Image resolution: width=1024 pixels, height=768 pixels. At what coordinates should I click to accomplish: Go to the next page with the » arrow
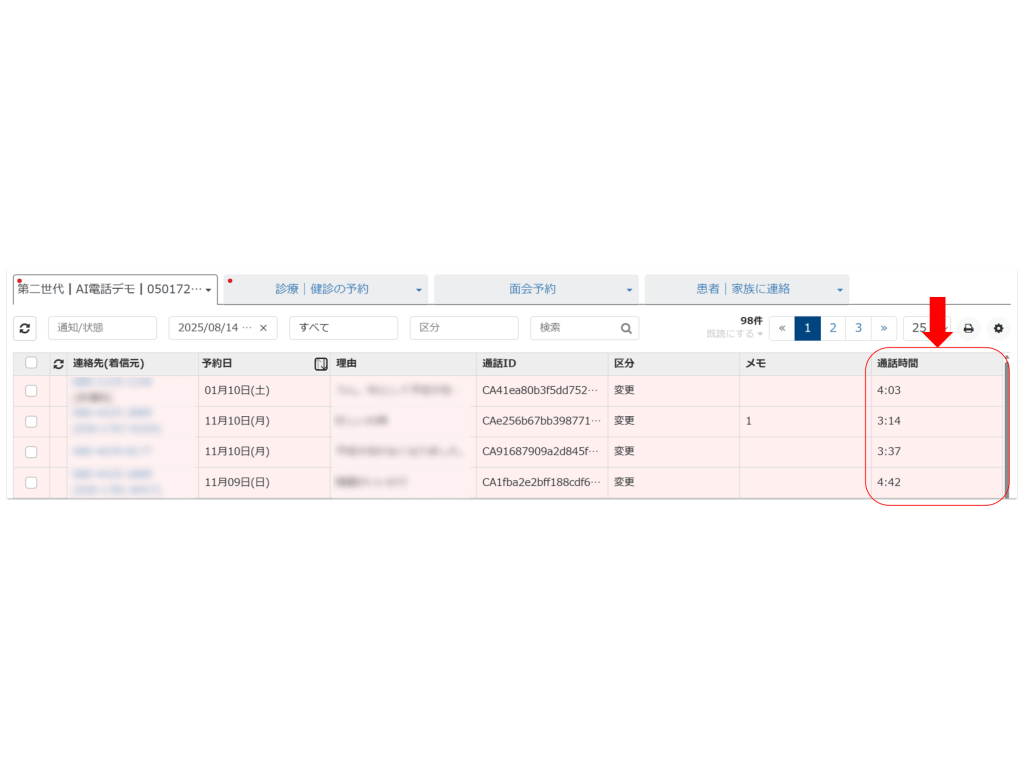pyautogui.click(x=883, y=328)
